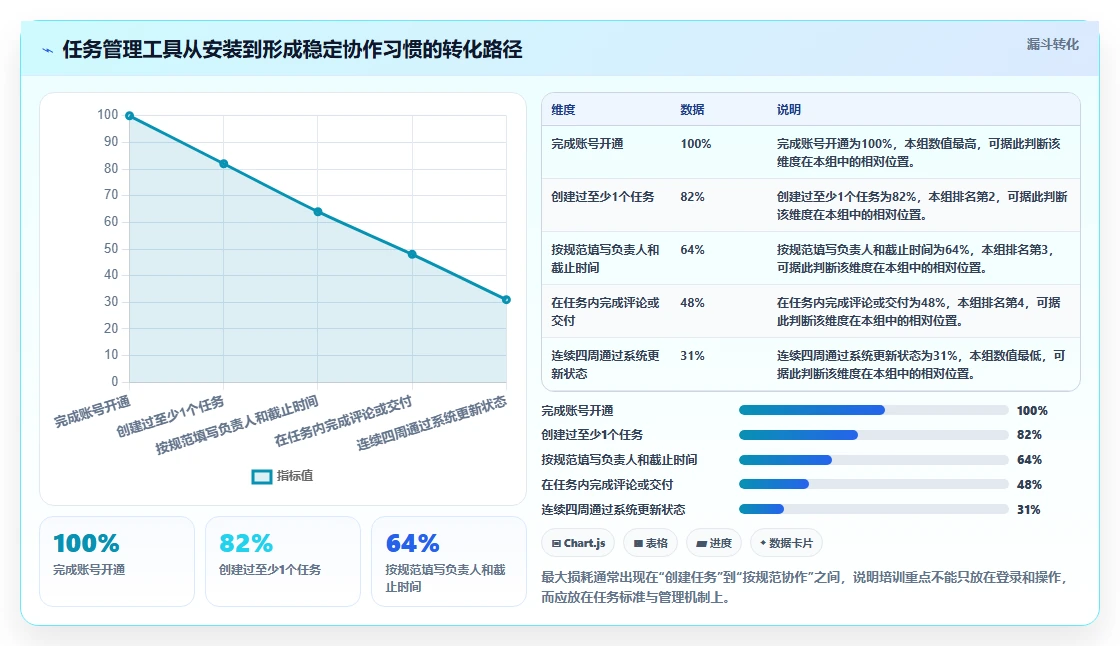Click the y-axis tick label 0

[x=114, y=381]
